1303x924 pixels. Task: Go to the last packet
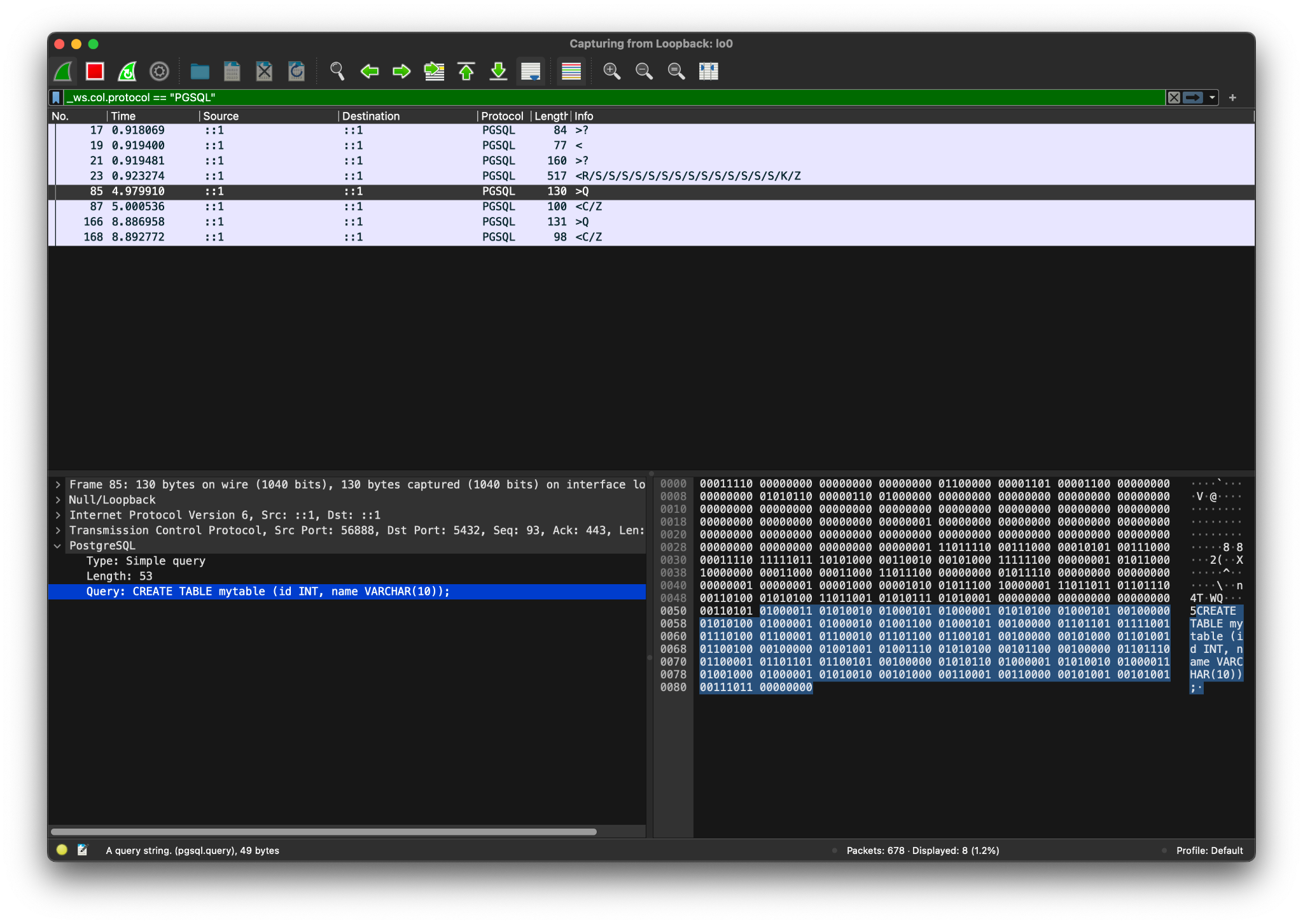click(499, 71)
